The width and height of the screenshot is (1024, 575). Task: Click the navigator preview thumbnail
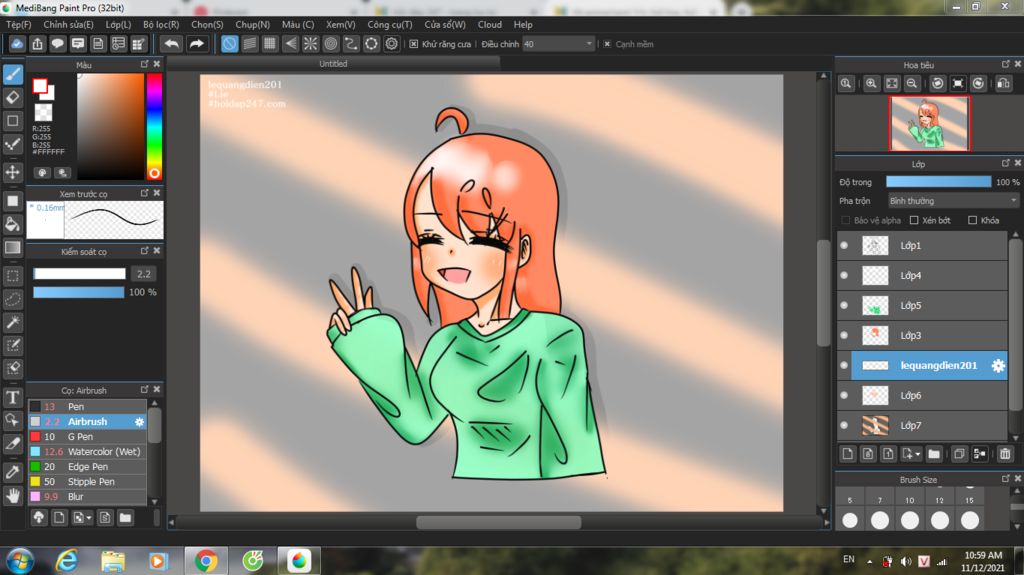[929, 123]
